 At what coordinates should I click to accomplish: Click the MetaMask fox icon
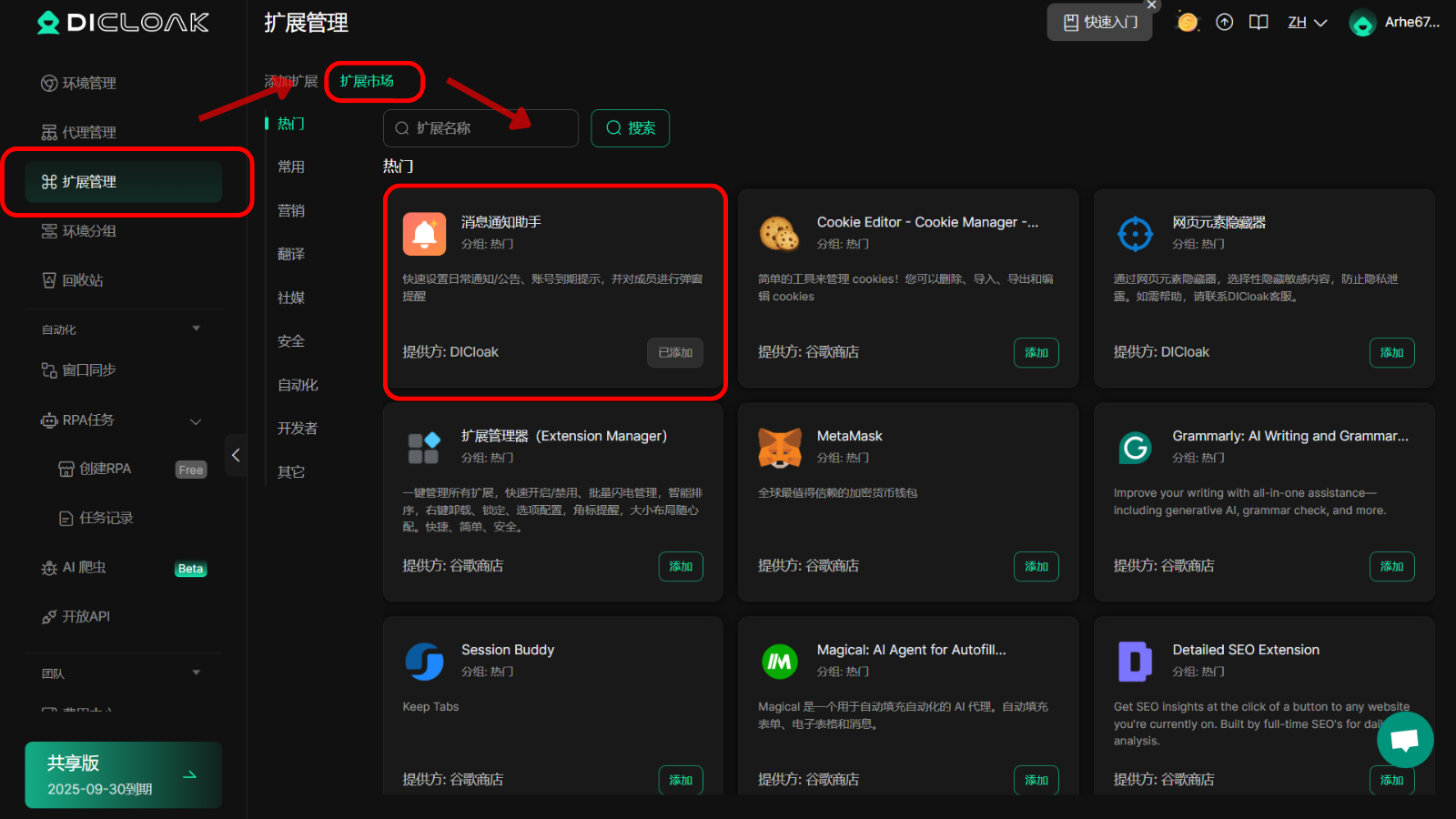coord(780,448)
